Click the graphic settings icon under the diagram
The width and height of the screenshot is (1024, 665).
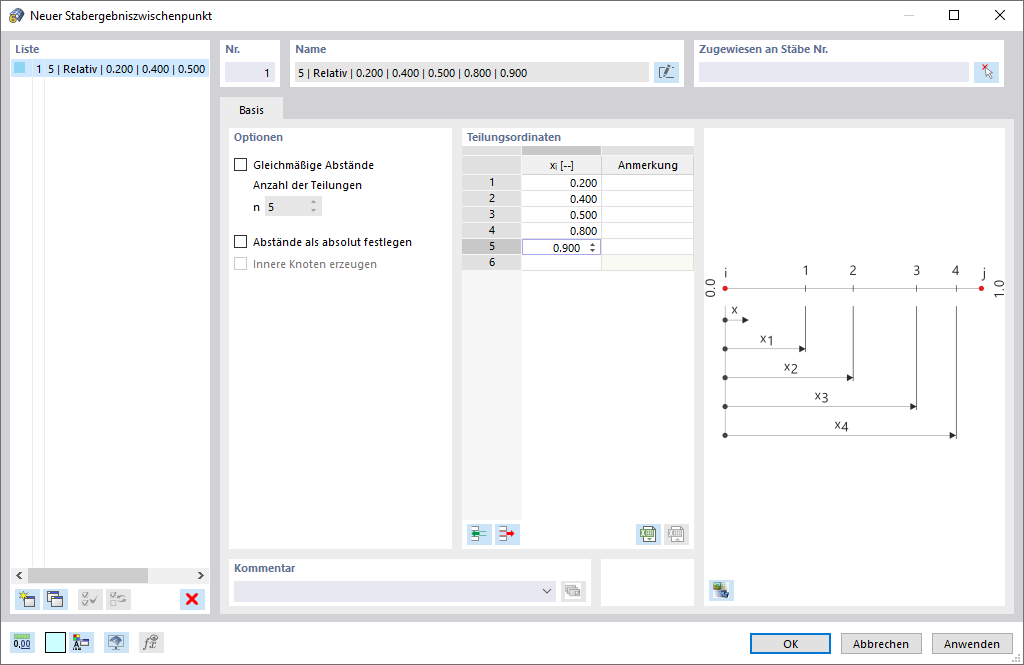[x=721, y=590]
